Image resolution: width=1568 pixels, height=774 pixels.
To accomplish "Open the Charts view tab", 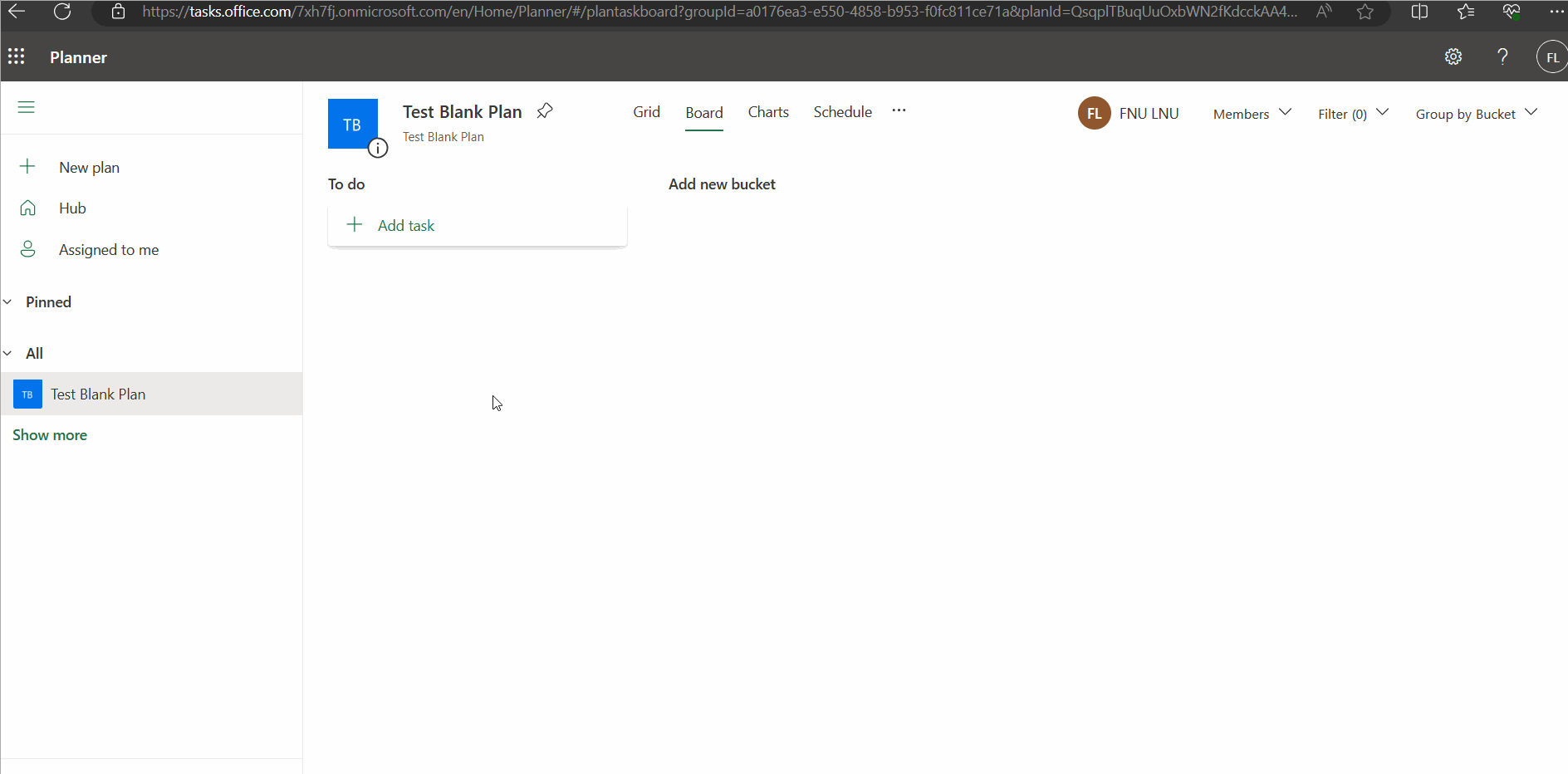I will 768,112.
